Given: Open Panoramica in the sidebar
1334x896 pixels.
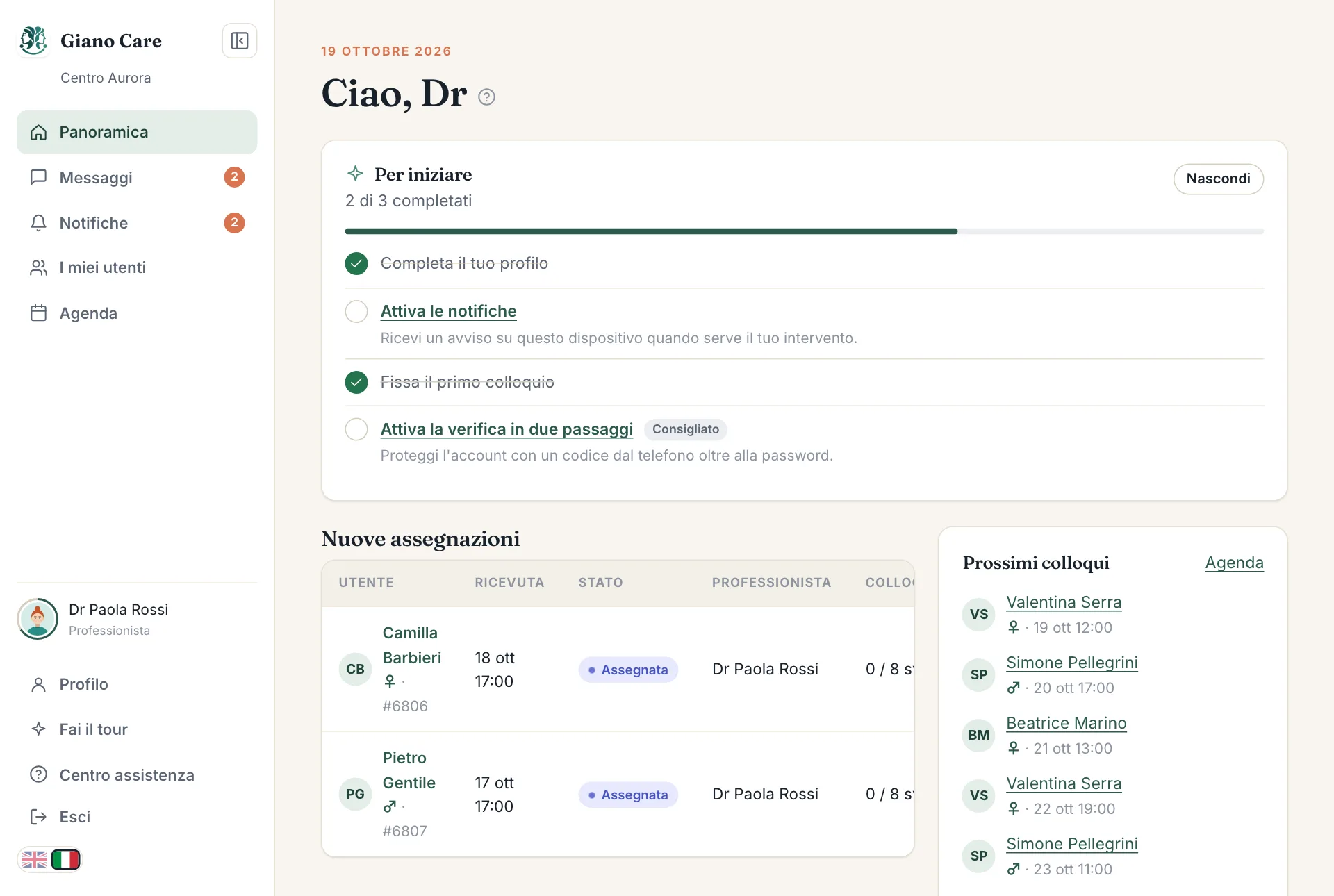Looking at the screenshot, I should click(137, 132).
